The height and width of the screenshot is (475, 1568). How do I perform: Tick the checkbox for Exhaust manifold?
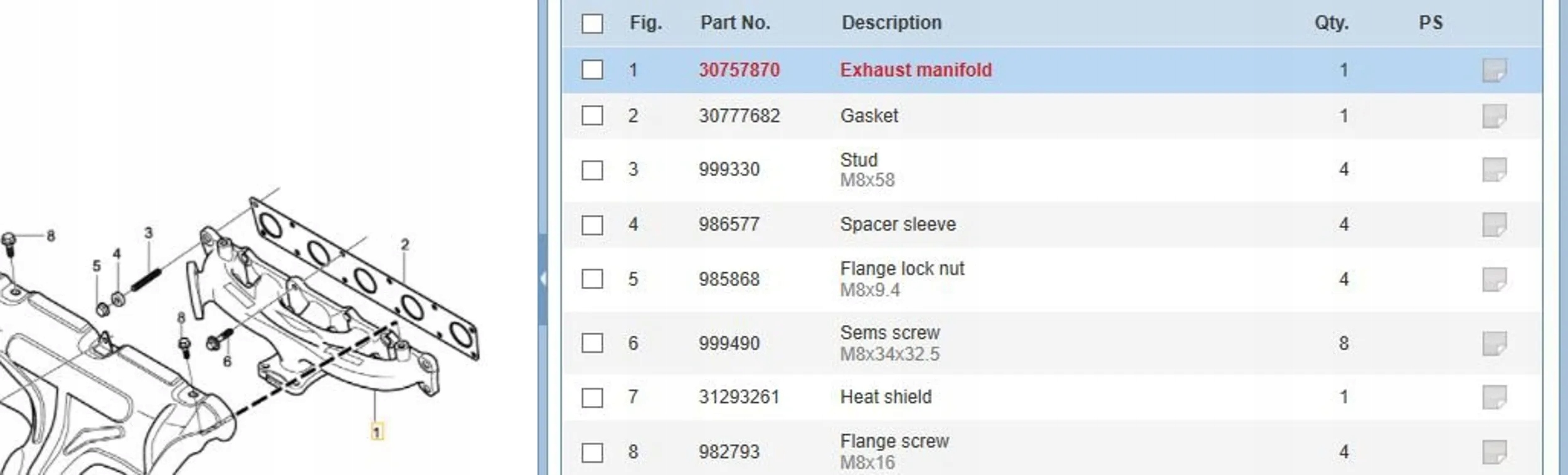point(592,70)
